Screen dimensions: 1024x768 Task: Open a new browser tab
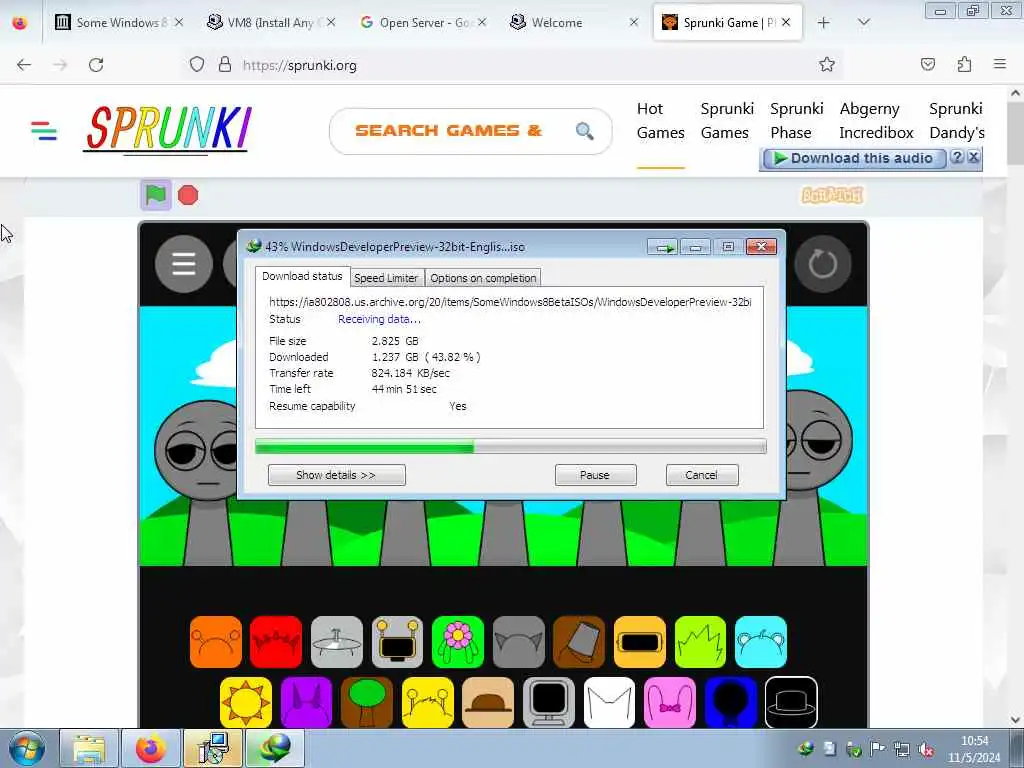click(x=824, y=23)
